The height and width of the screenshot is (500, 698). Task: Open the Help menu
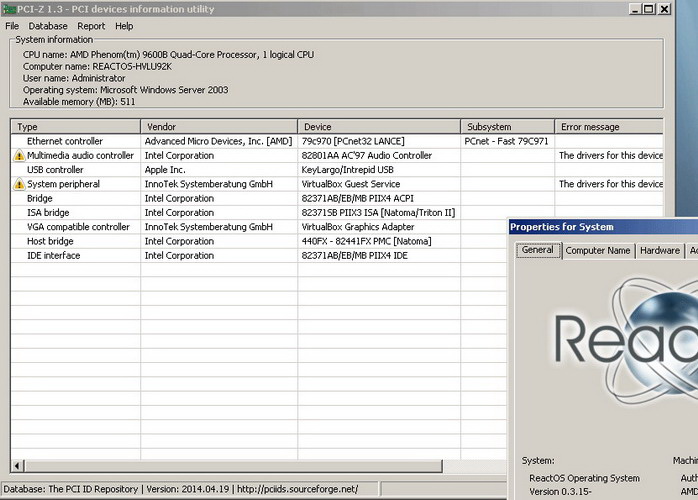[x=124, y=26]
